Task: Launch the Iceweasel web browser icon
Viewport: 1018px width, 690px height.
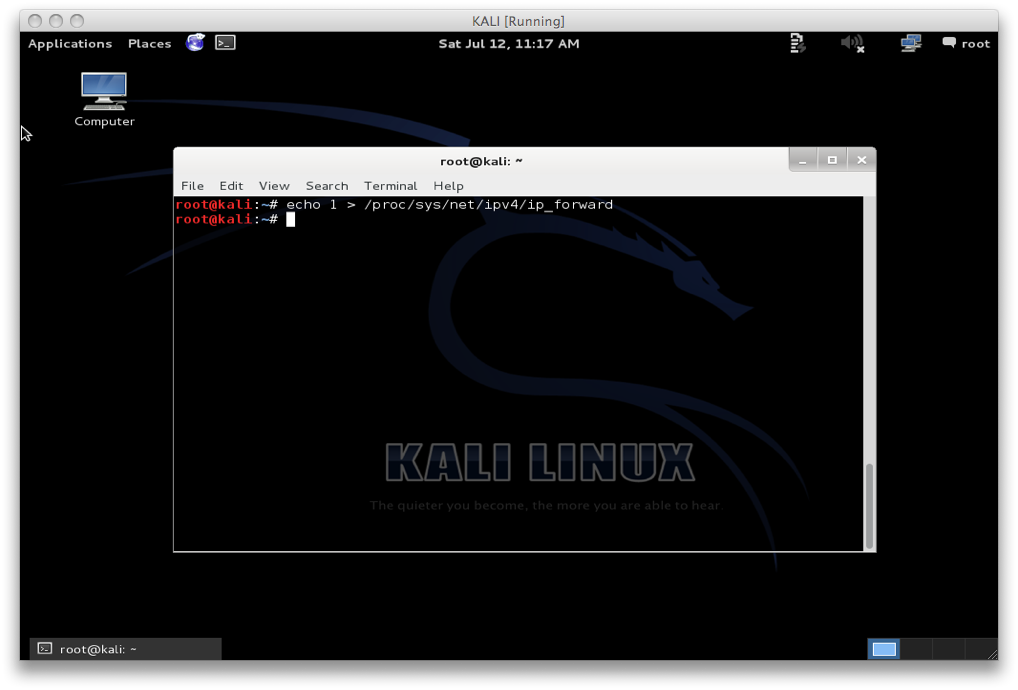Action: click(x=195, y=43)
